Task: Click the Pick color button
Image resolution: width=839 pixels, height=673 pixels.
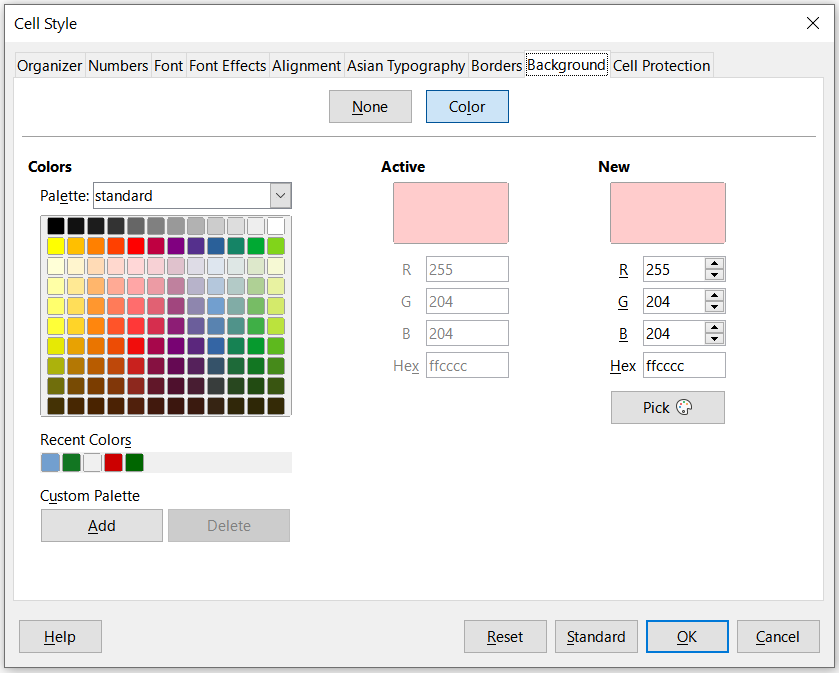Action: click(668, 408)
